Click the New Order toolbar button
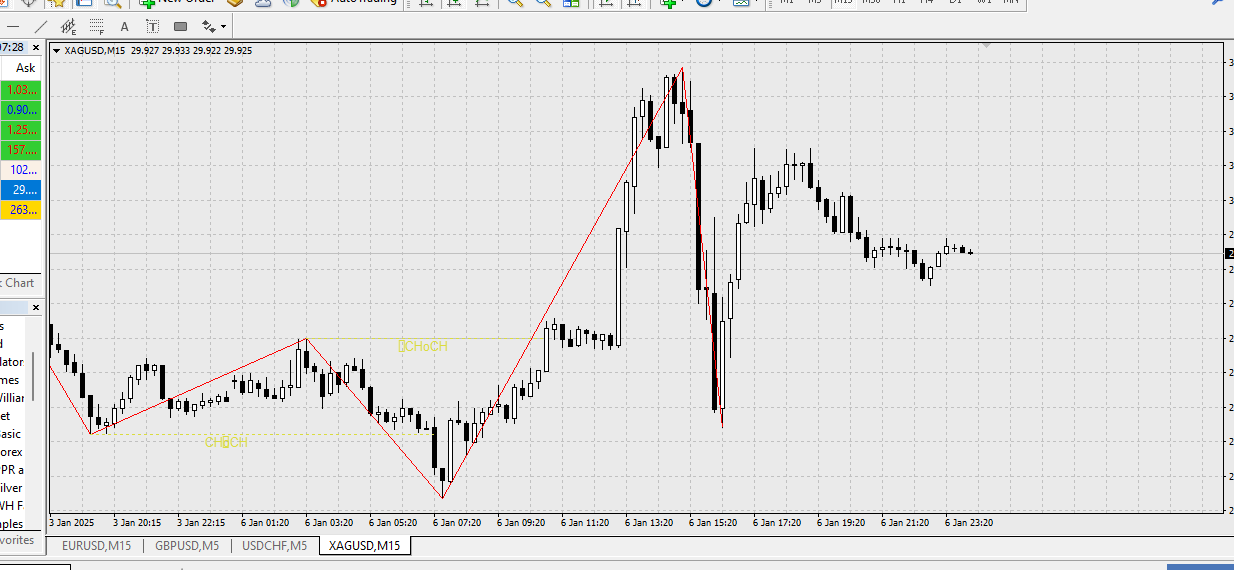Image resolution: width=1234 pixels, height=570 pixels. [178, 3]
